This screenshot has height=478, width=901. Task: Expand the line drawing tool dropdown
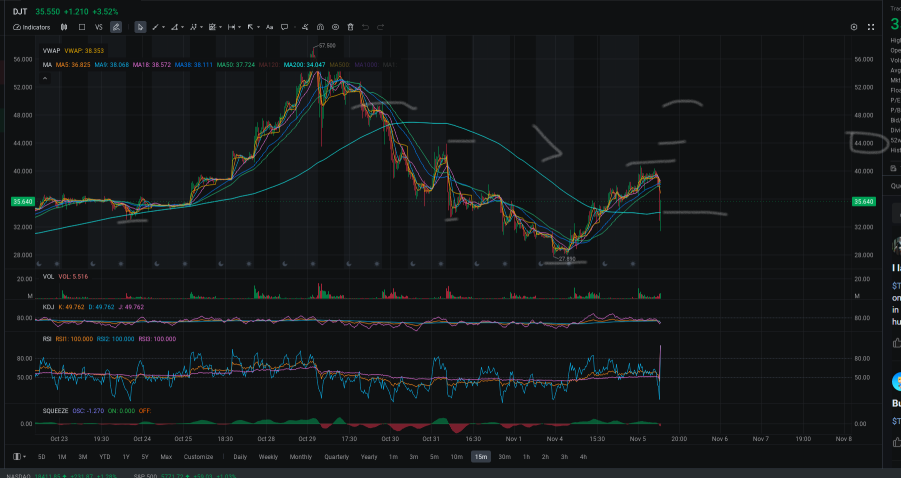coord(164,27)
